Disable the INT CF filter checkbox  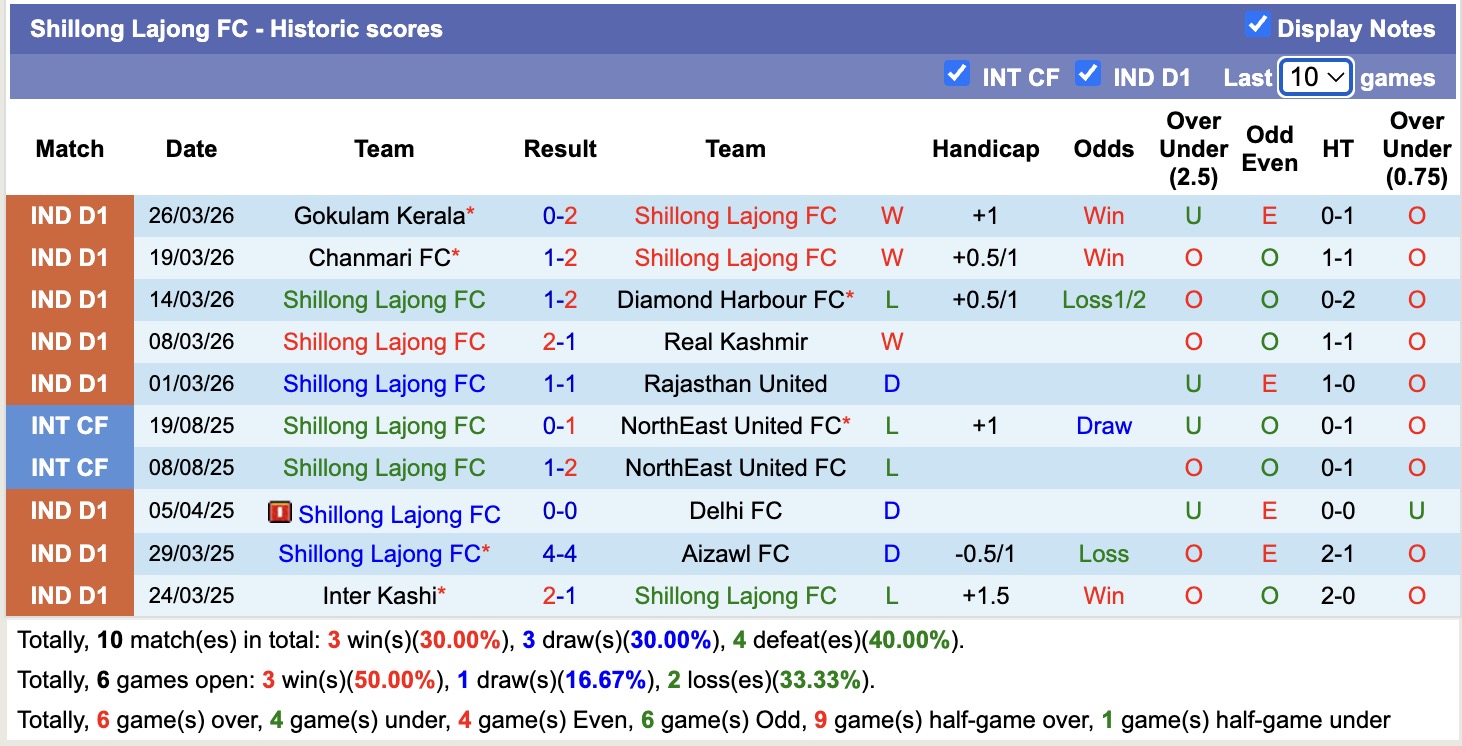click(x=956, y=73)
